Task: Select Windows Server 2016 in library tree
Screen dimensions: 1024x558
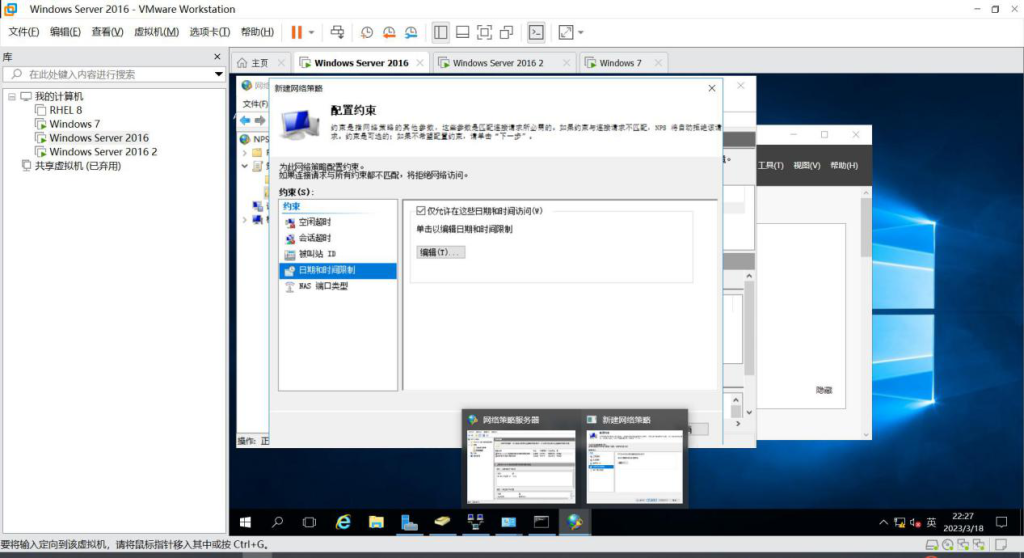Action: point(99,138)
